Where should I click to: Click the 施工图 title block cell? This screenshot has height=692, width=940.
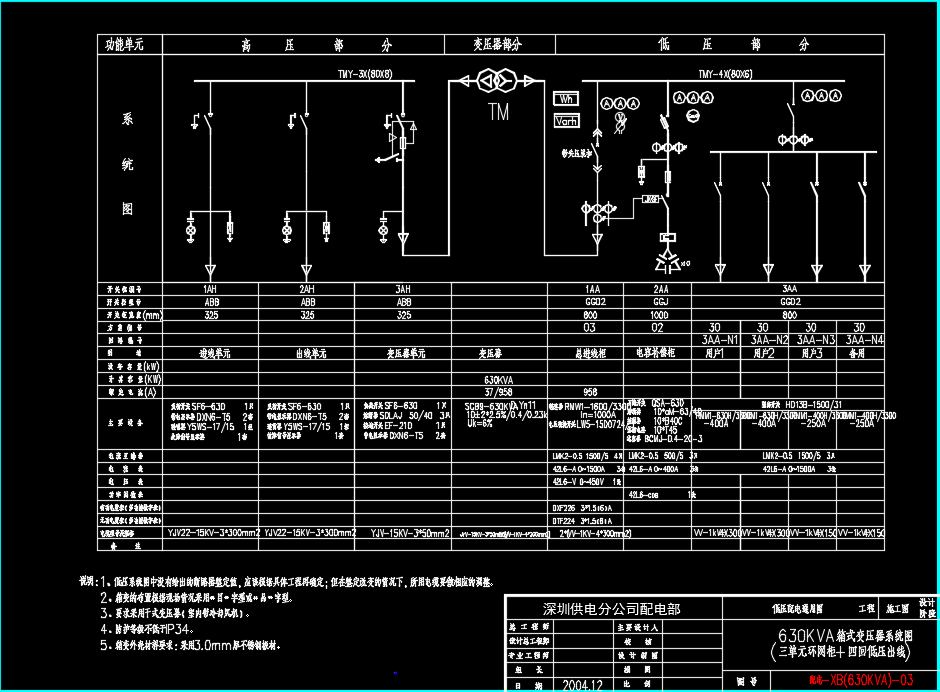[897, 609]
